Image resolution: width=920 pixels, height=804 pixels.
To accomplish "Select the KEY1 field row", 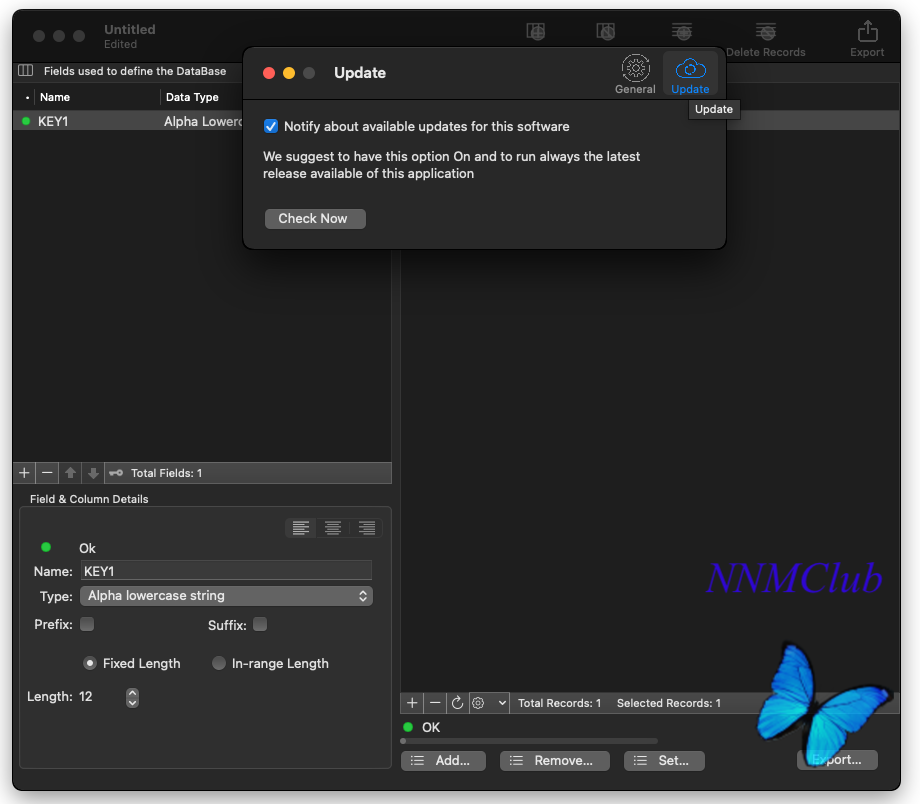I will pyautogui.click(x=127, y=121).
